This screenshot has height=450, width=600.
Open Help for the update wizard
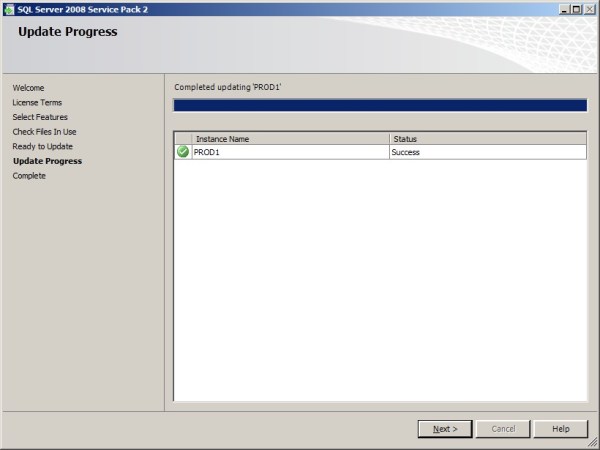pos(560,429)
